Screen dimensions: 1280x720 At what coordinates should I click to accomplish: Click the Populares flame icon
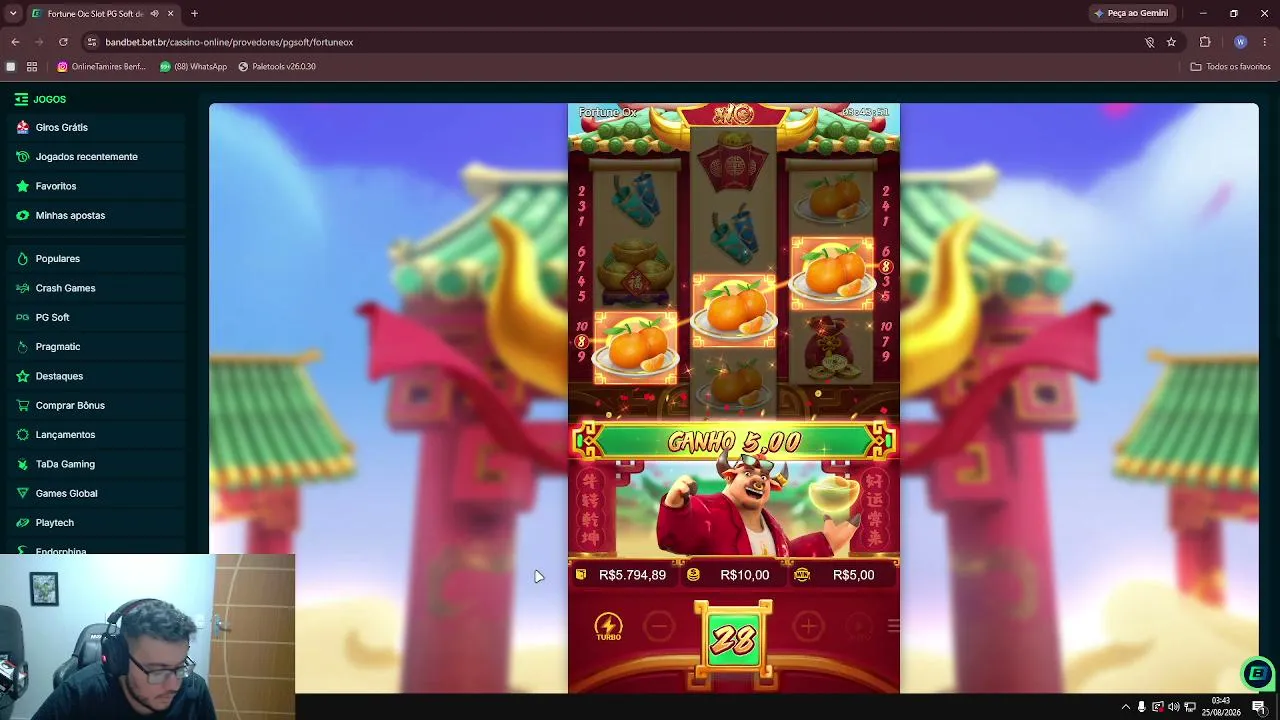(22, 259)
